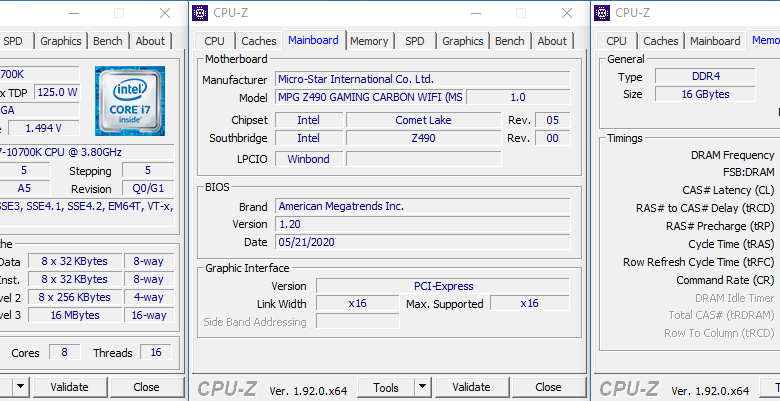Click Manufacturer field Micro-Star International
Image resolution: width=780 pixels, height=401 pixels.
(423, 79)
